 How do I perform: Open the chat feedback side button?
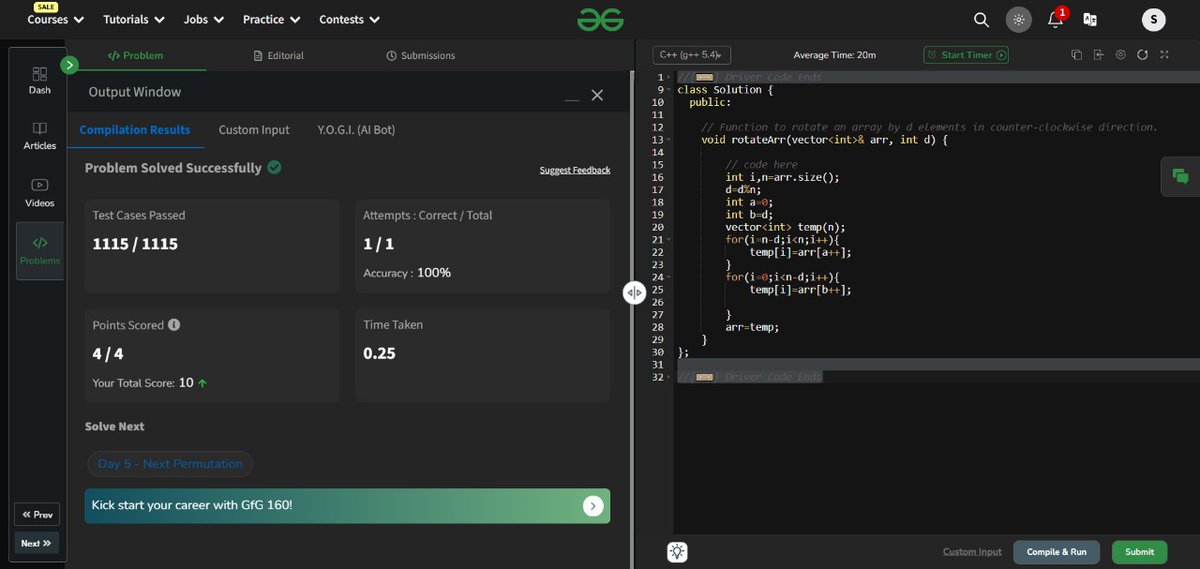pyautogui.click(x=1180, y=176)
